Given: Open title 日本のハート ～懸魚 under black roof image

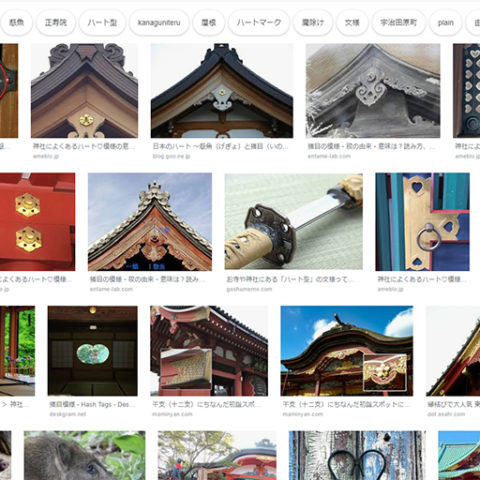Looking at the screenshot, I should tap(220, 146).
